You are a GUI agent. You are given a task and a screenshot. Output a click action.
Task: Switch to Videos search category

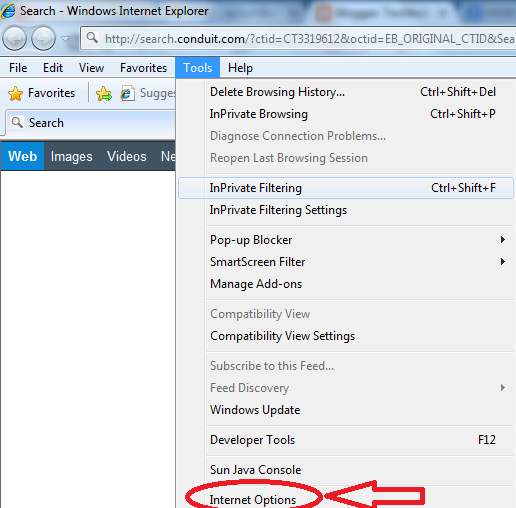127,156
